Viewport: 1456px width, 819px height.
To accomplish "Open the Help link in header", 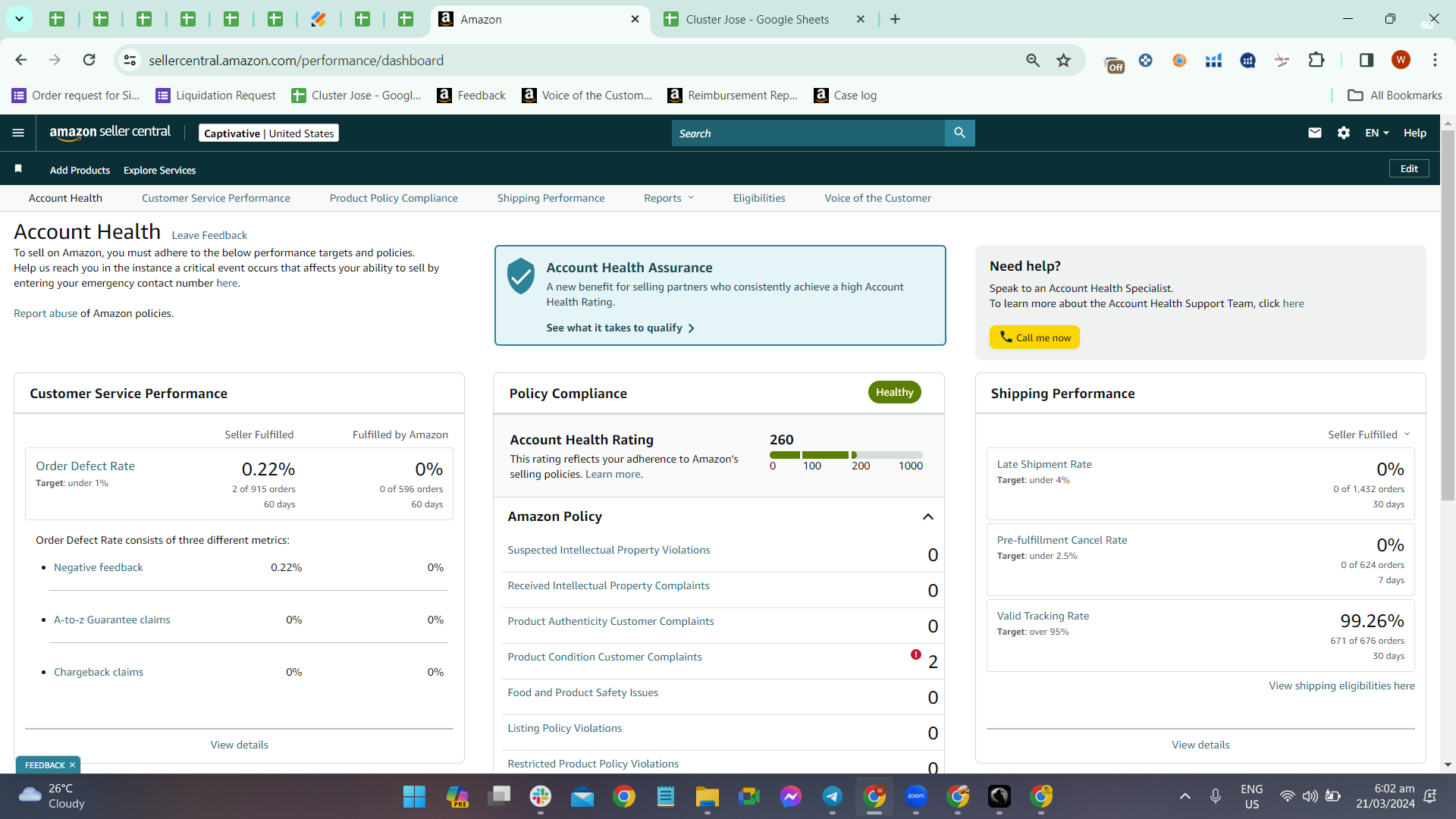I will [x=1415, y=133].
